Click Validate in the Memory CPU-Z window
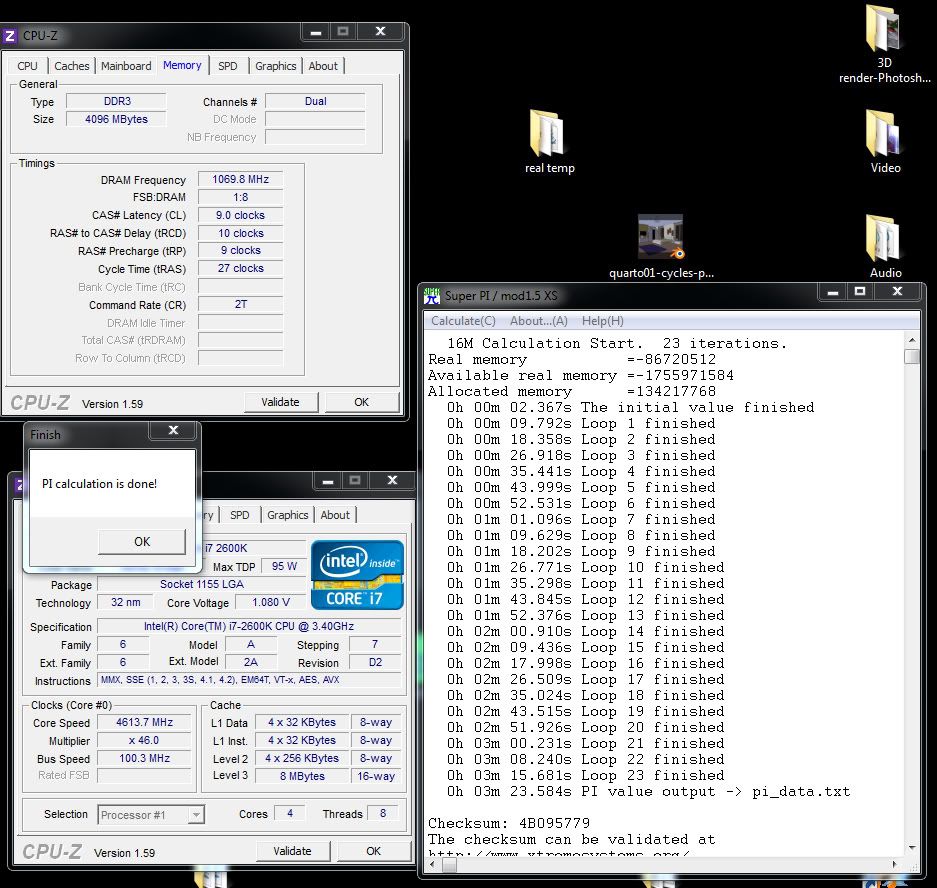Image resolution: width=937 pixels, height=888 pixels. click(280, 402)
